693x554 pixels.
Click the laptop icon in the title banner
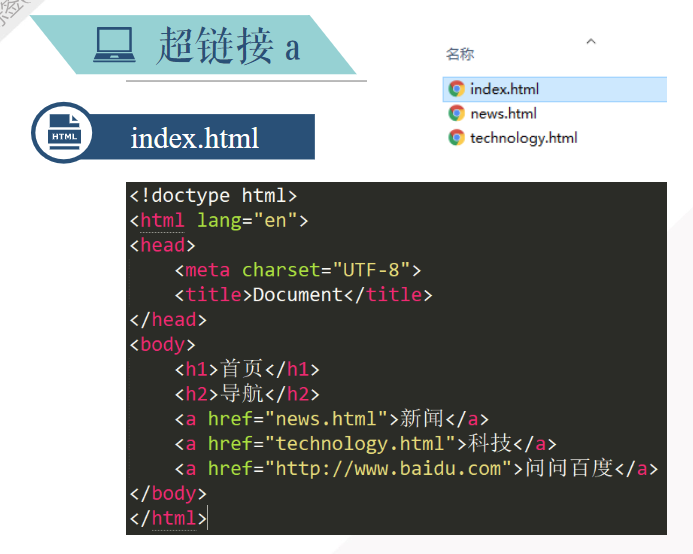[x=114, y=45]
